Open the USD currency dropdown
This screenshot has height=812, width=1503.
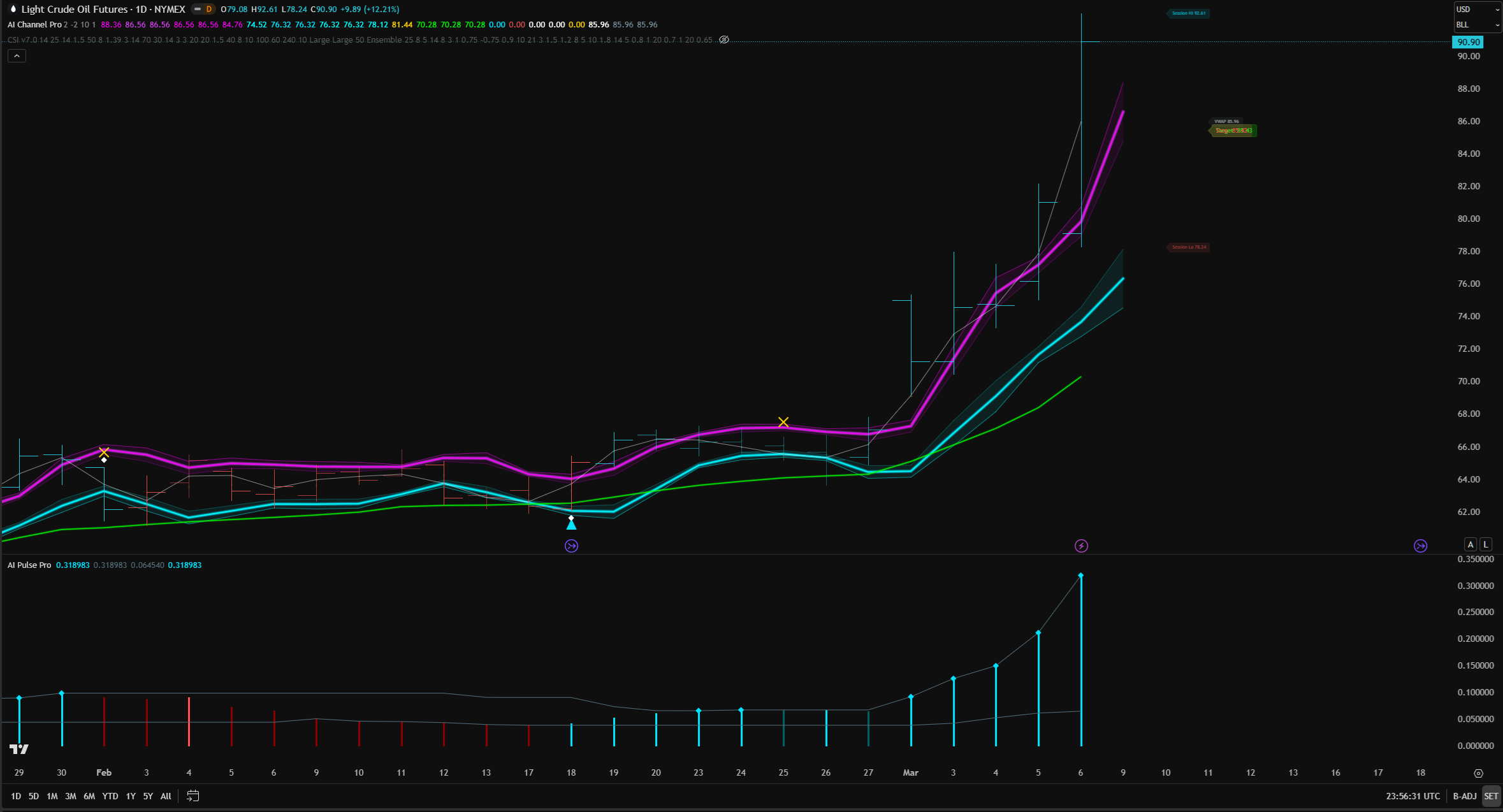[1477, 9]
